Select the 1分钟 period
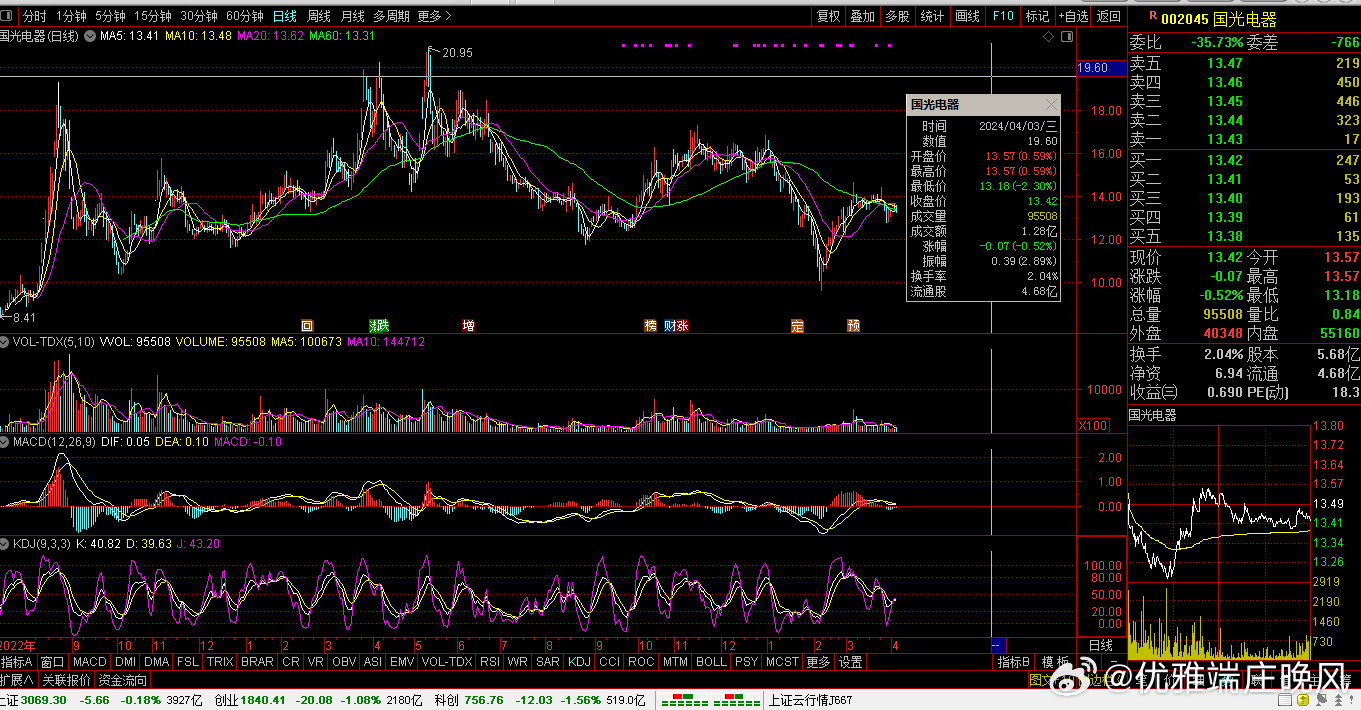Screen dimensions: 1361x710 pos(71,16)
